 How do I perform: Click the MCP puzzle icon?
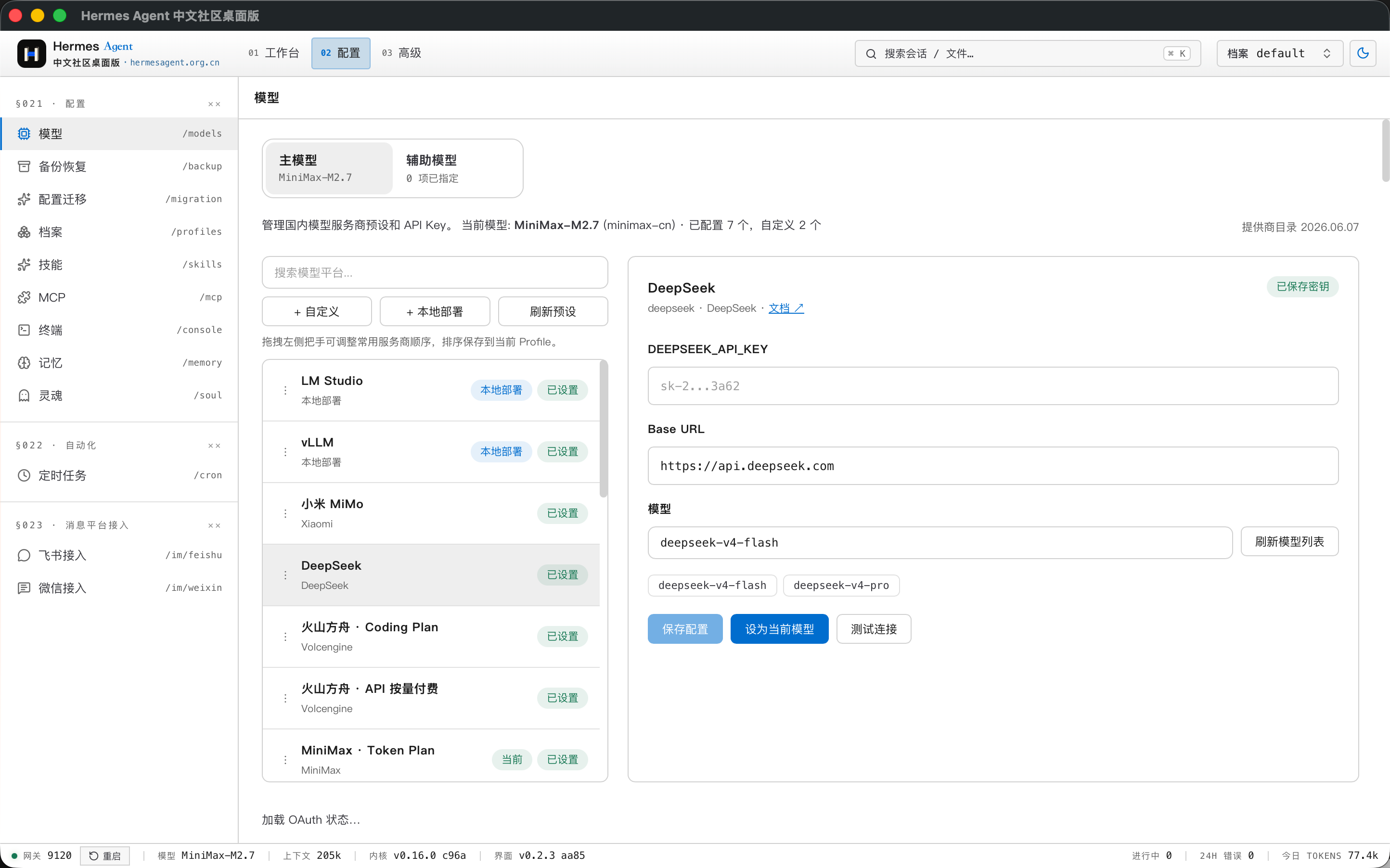click(x=24, y=297)
